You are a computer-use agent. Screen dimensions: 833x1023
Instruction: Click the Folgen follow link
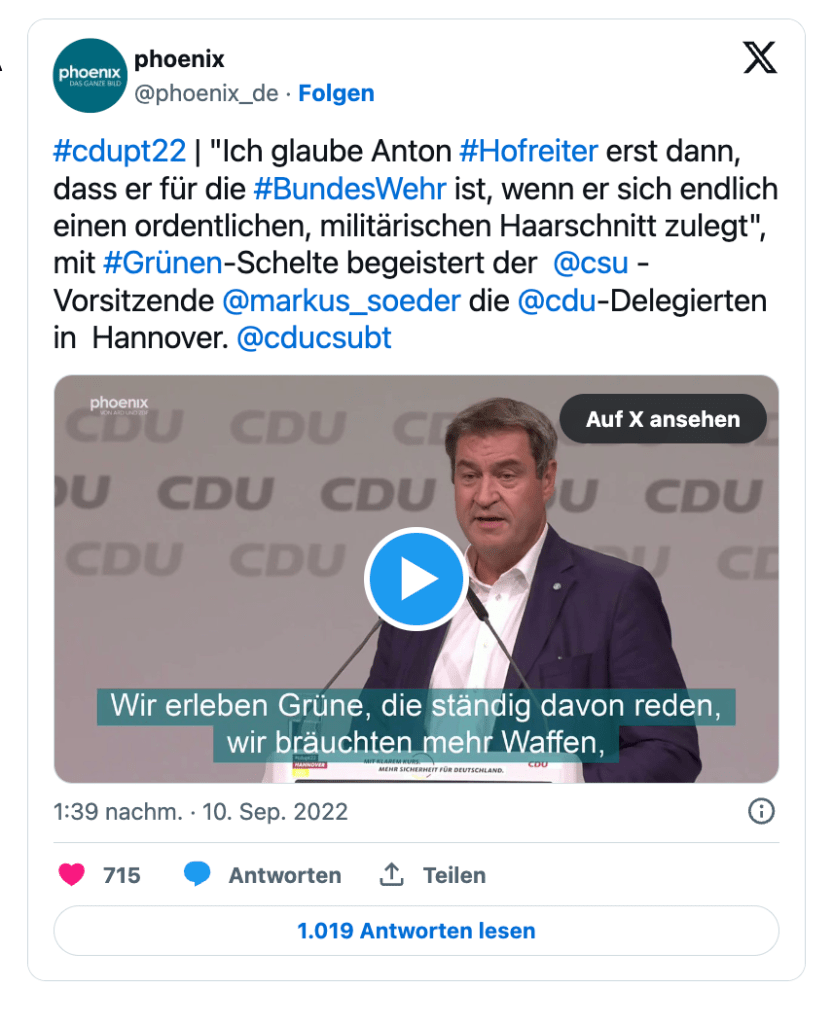pos(336,93)
